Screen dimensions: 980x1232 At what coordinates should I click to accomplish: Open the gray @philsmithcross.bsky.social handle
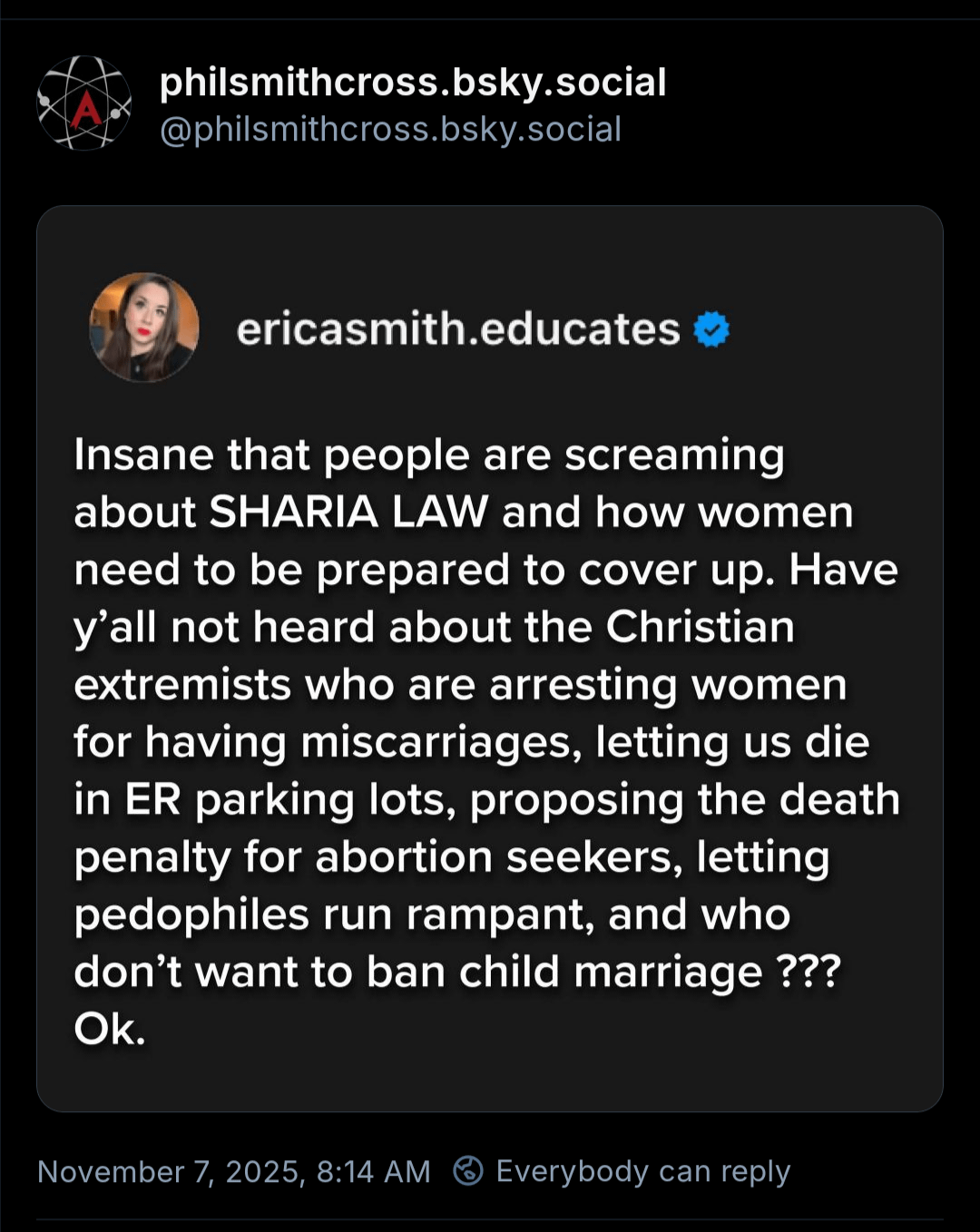click(390, 130)
